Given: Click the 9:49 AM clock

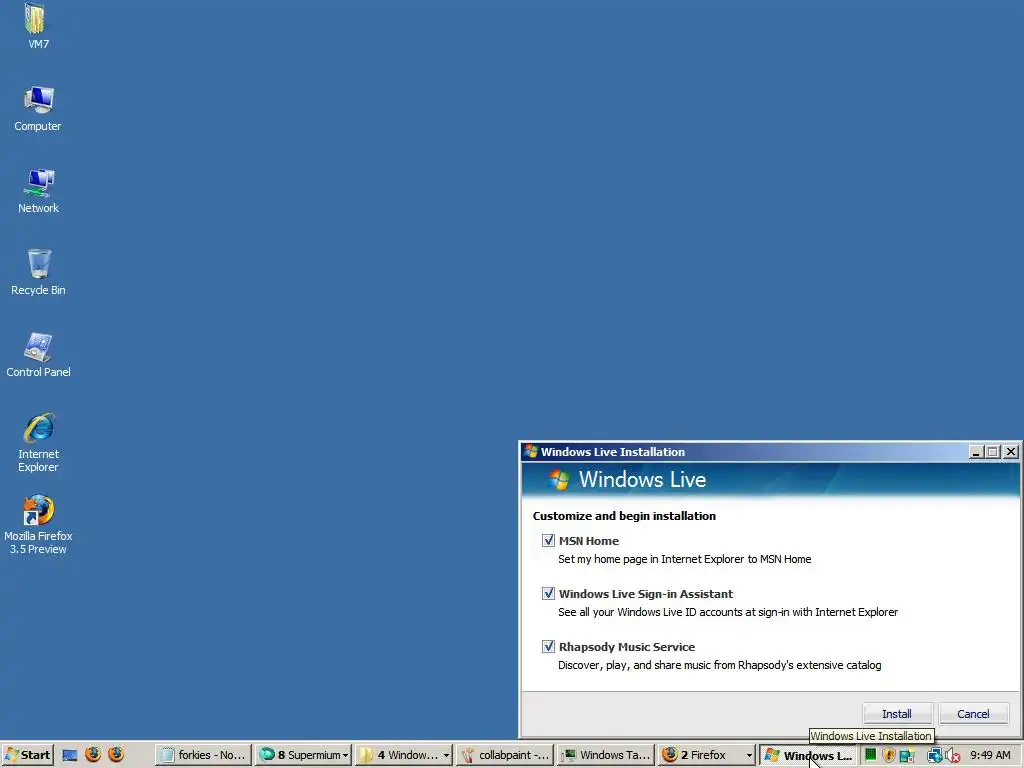Looking at the screenshot, I should [x=990, y=755].
